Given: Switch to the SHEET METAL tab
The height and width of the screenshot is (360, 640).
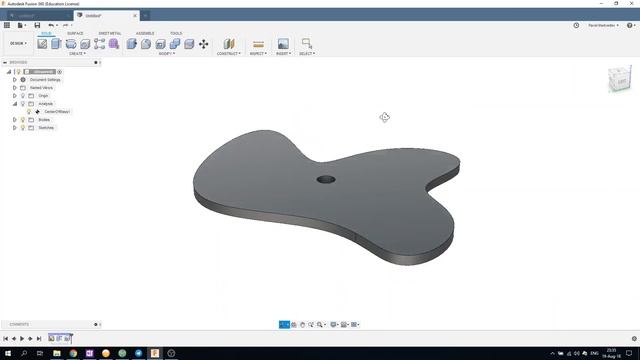Looking at the screenshot, I should click(110, 33).
